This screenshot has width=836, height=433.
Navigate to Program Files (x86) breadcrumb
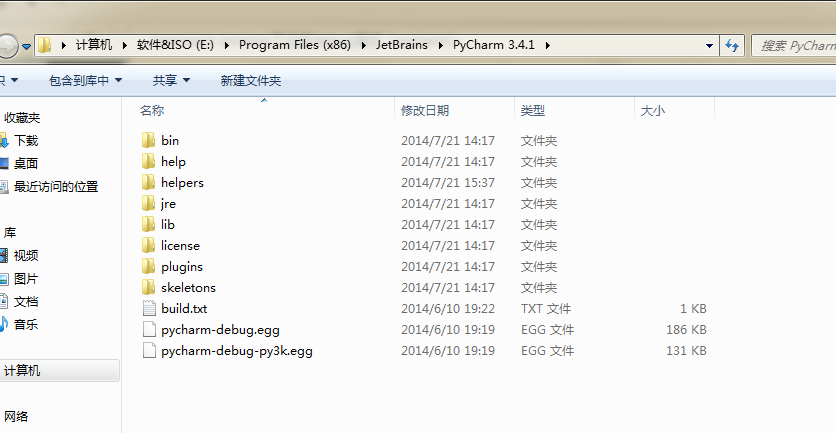point(295,45)
